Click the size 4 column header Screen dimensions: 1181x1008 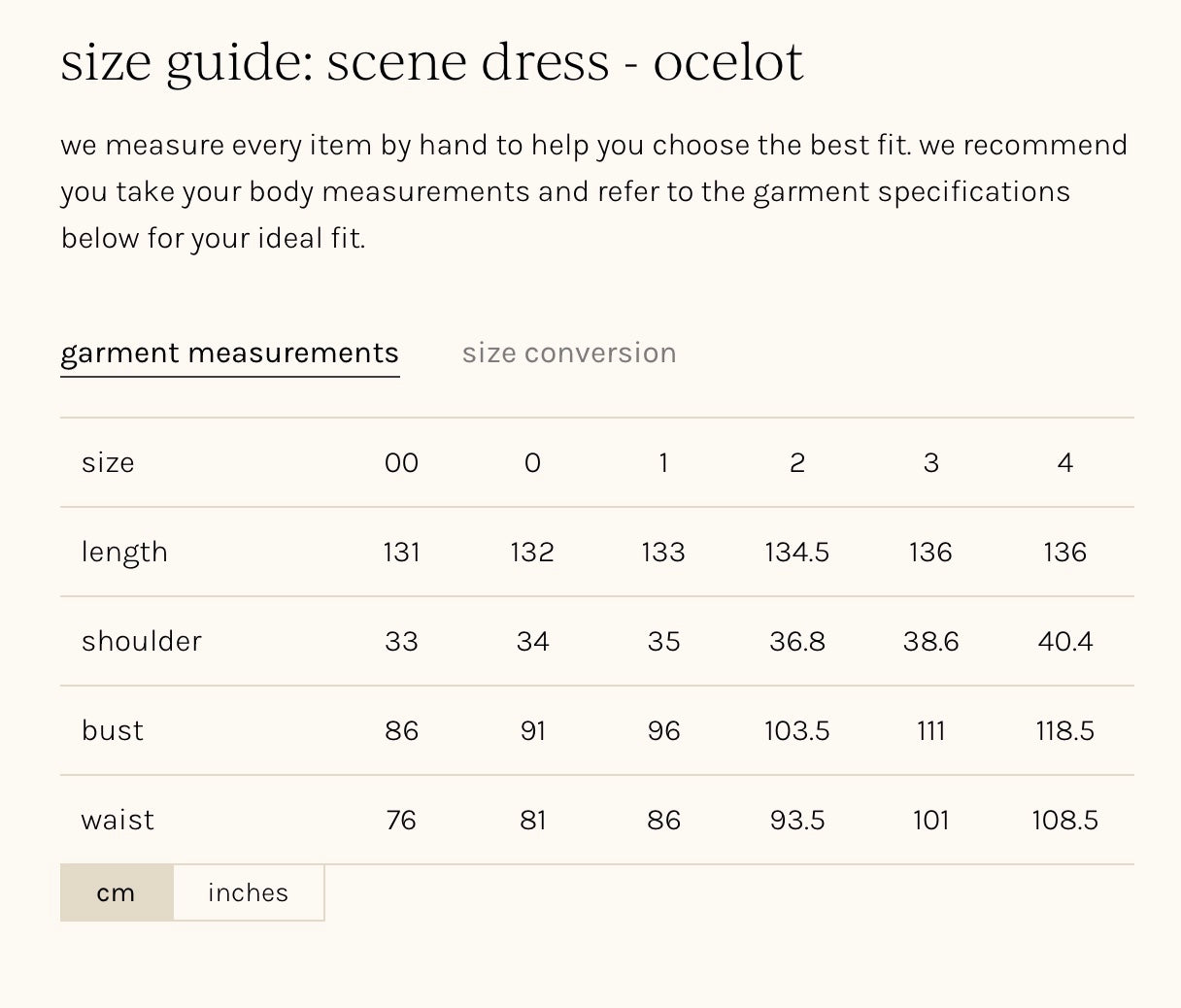pos(1065,462)
